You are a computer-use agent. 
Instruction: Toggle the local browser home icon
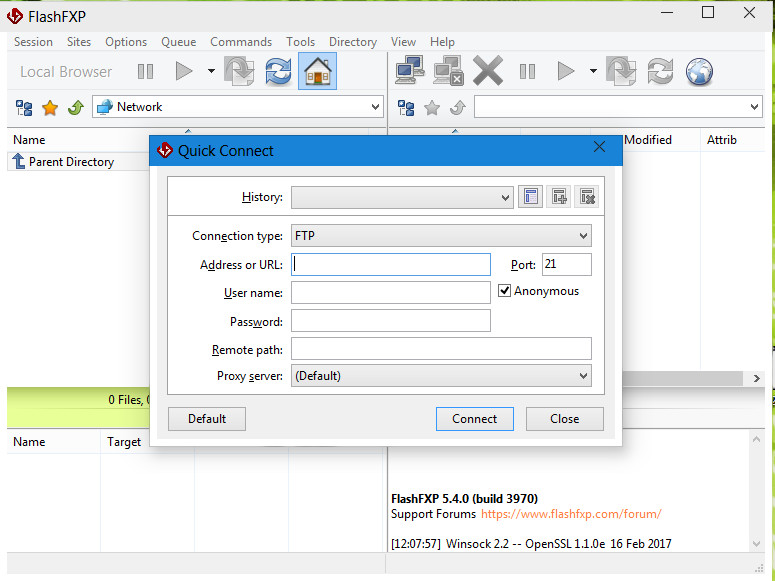pyautogui.click(x=317, y=71)
